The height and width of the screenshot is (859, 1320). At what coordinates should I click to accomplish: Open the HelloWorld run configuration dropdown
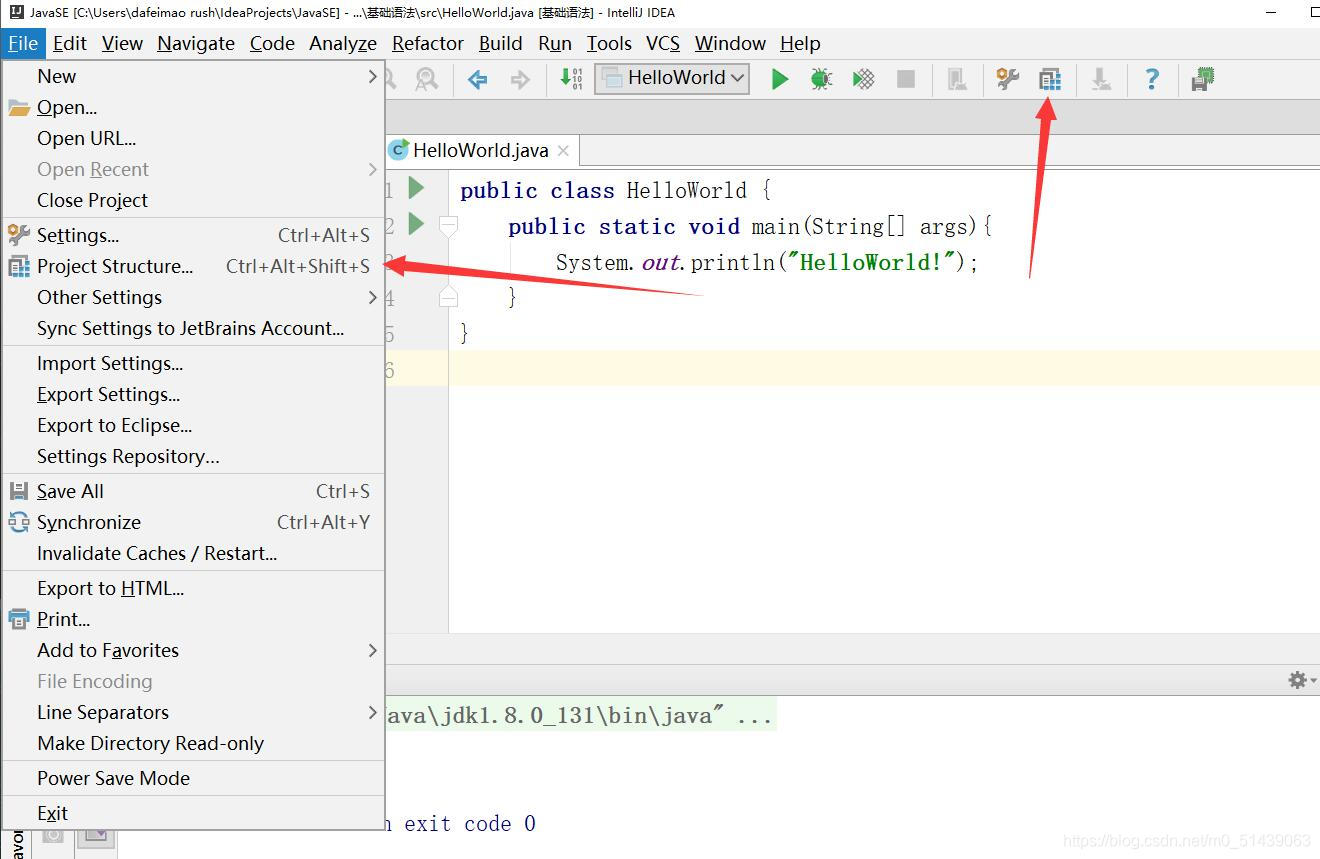tap(672, 78)
